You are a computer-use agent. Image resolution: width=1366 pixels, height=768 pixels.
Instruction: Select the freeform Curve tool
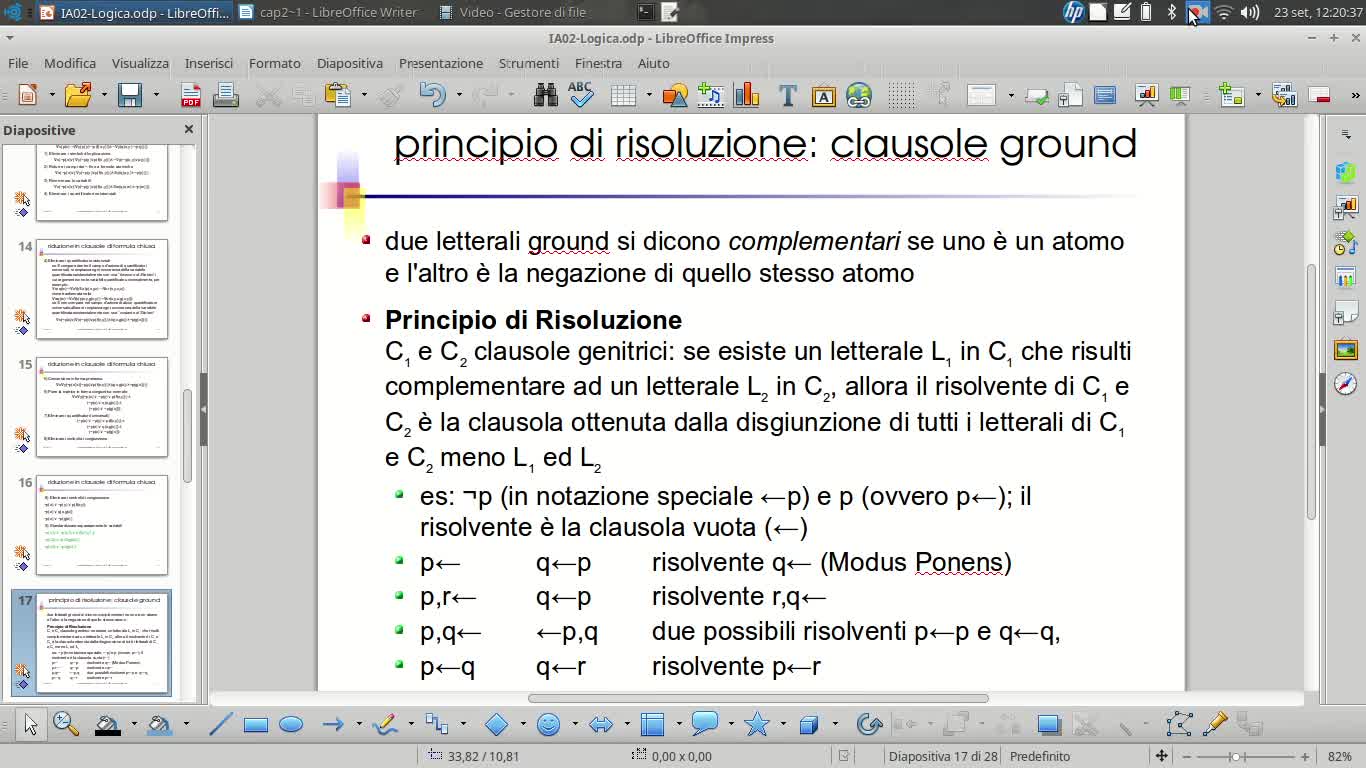pyautogui.click(x=385, y=724)
